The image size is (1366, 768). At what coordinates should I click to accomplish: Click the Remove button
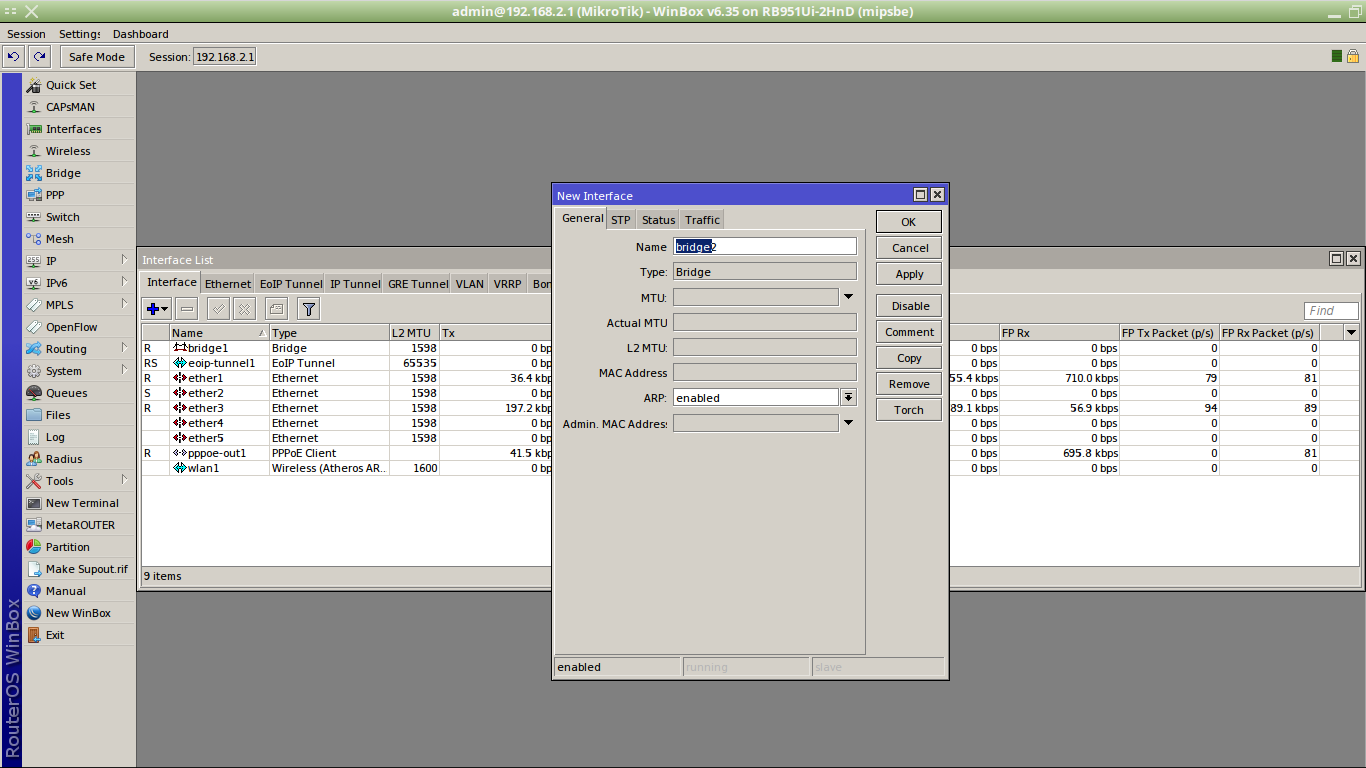pos(909,384)
